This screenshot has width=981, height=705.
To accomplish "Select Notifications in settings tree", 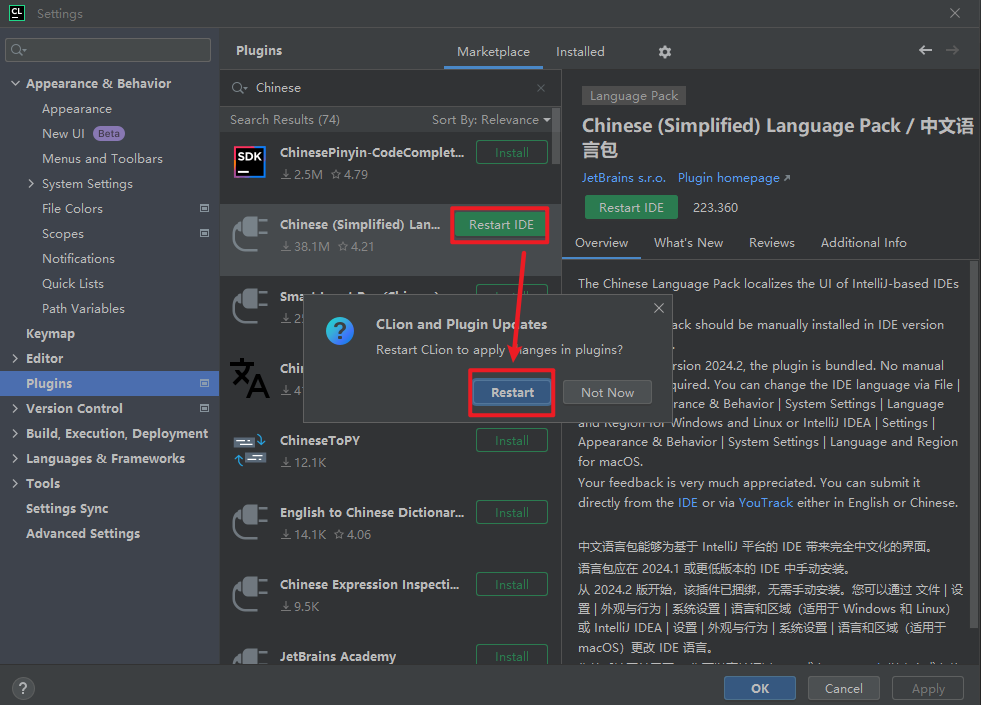I will (x=78, y=258).
